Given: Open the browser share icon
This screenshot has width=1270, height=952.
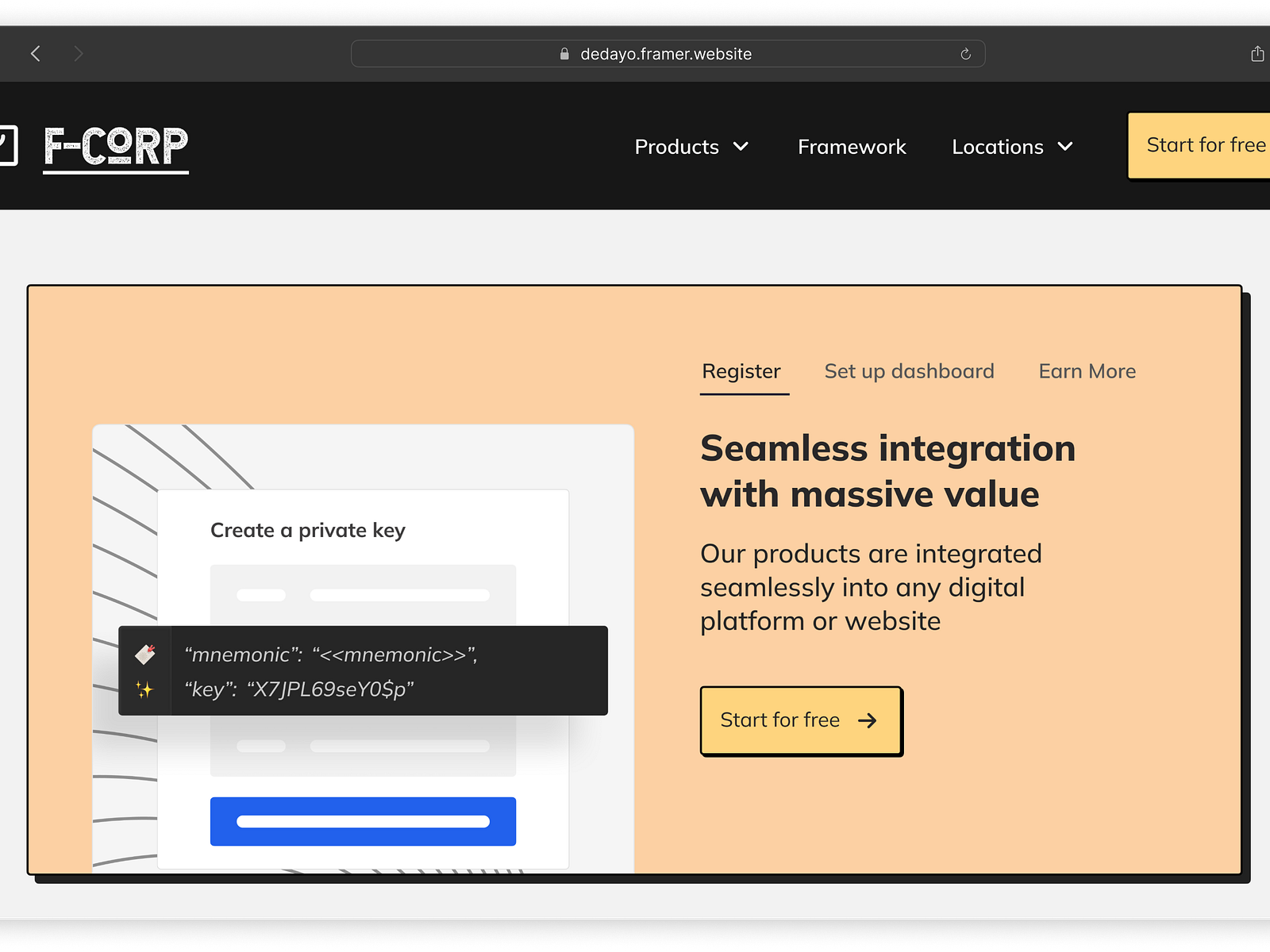Looking at the screenshot, I should (x=1257, y=54).
